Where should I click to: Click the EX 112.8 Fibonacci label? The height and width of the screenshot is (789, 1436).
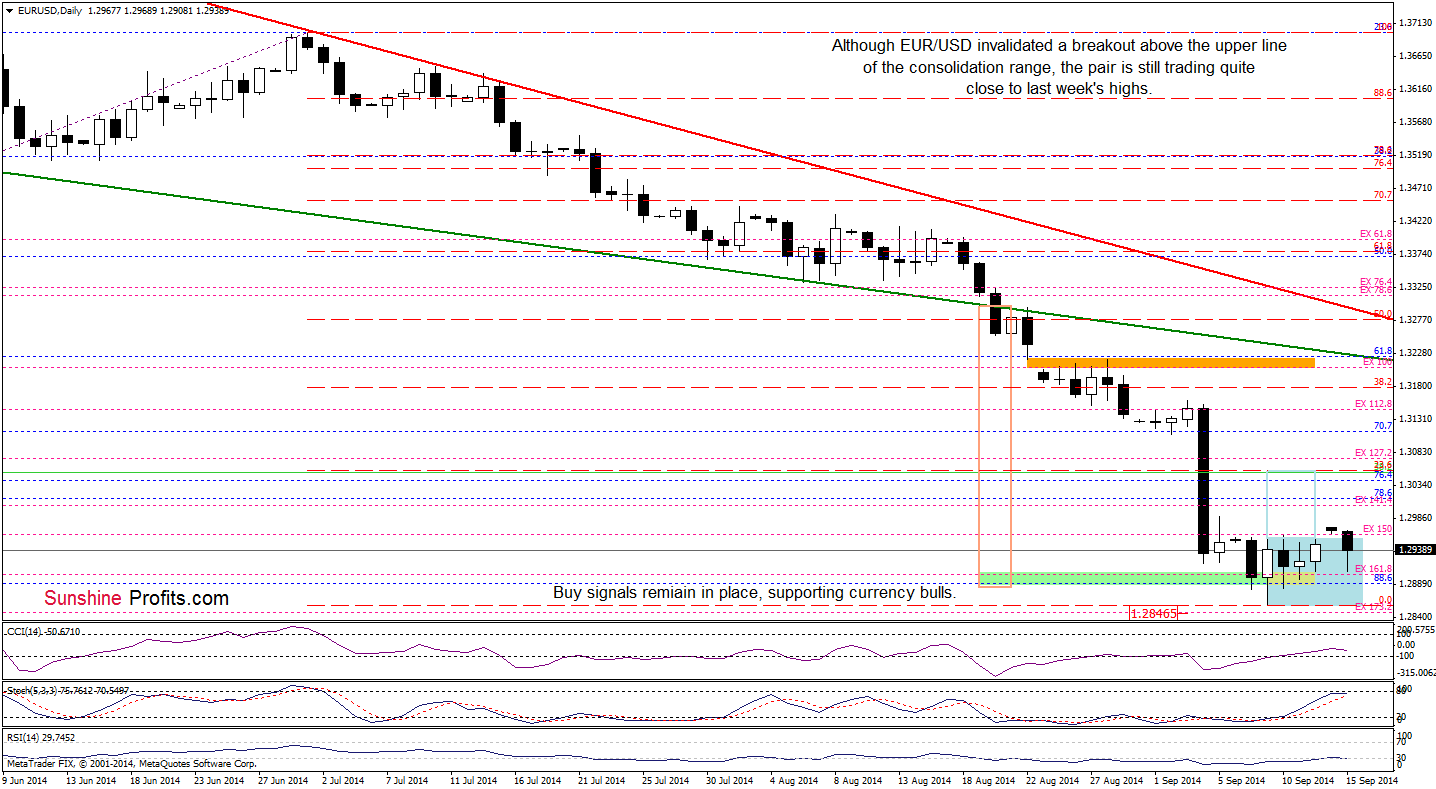pyautogui.click(x=1374, y=404)
